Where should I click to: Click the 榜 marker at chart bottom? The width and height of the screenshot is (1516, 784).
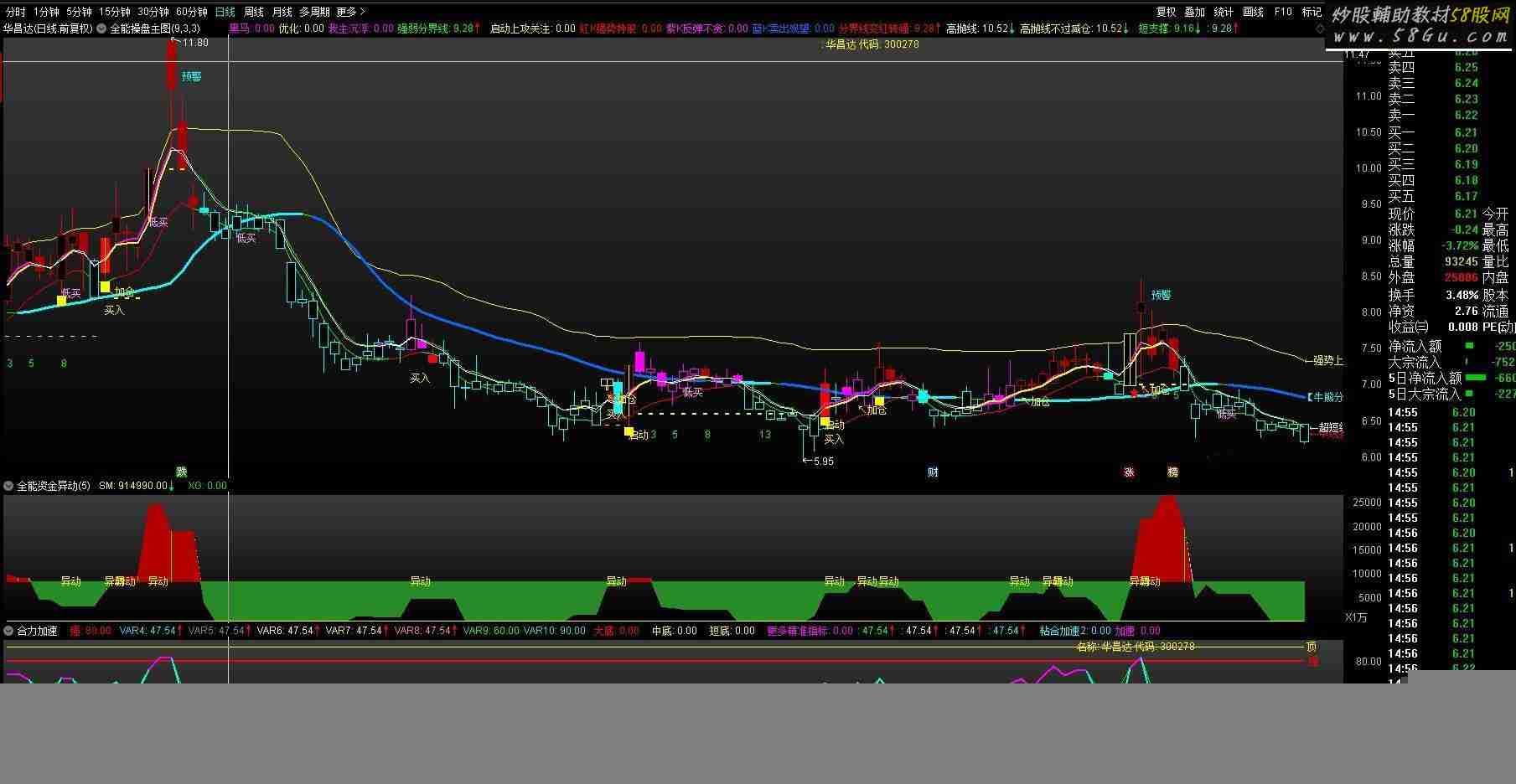[1172, 472]
